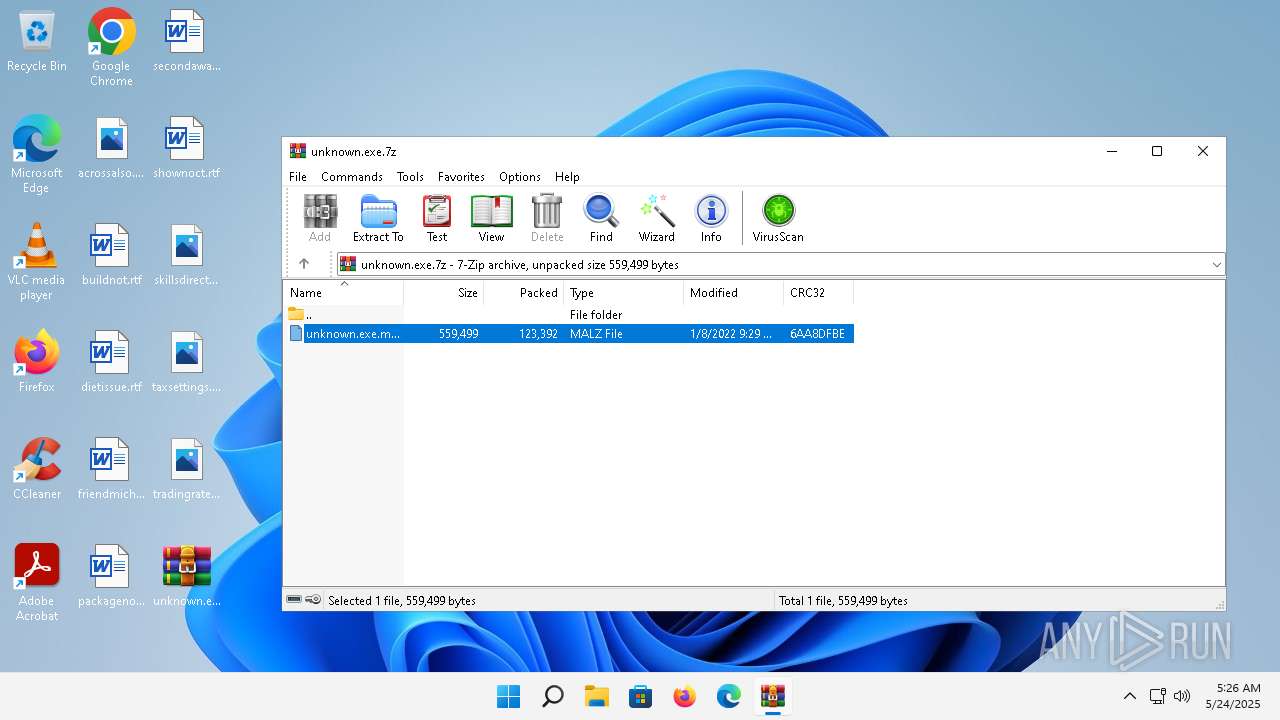Screen dimensions: 1280x720
Task: Select the Firefox desktop shortcut
Action: (37, 361)
